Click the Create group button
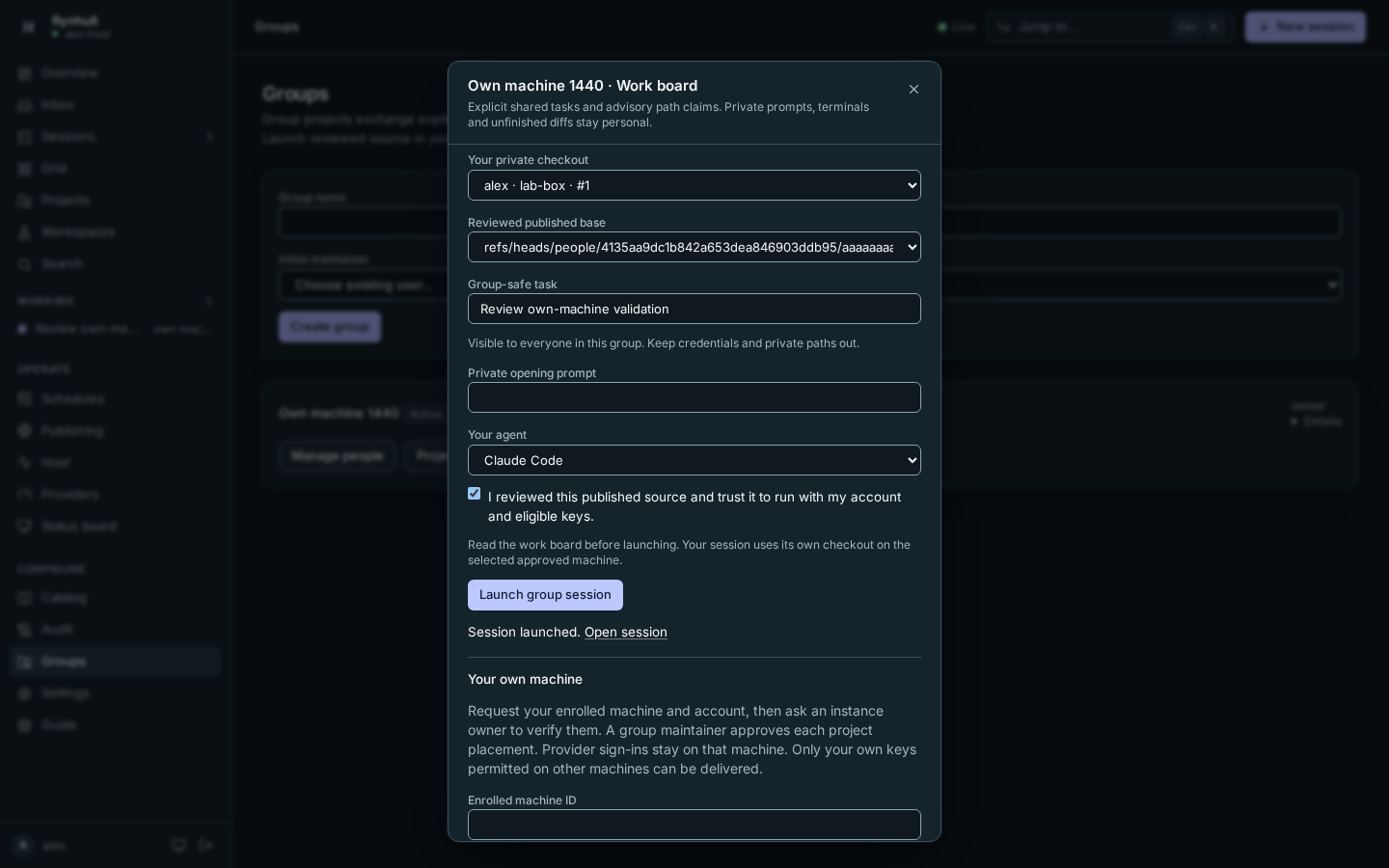Viewport: 1389px width, 868px height. click(330, 327)
